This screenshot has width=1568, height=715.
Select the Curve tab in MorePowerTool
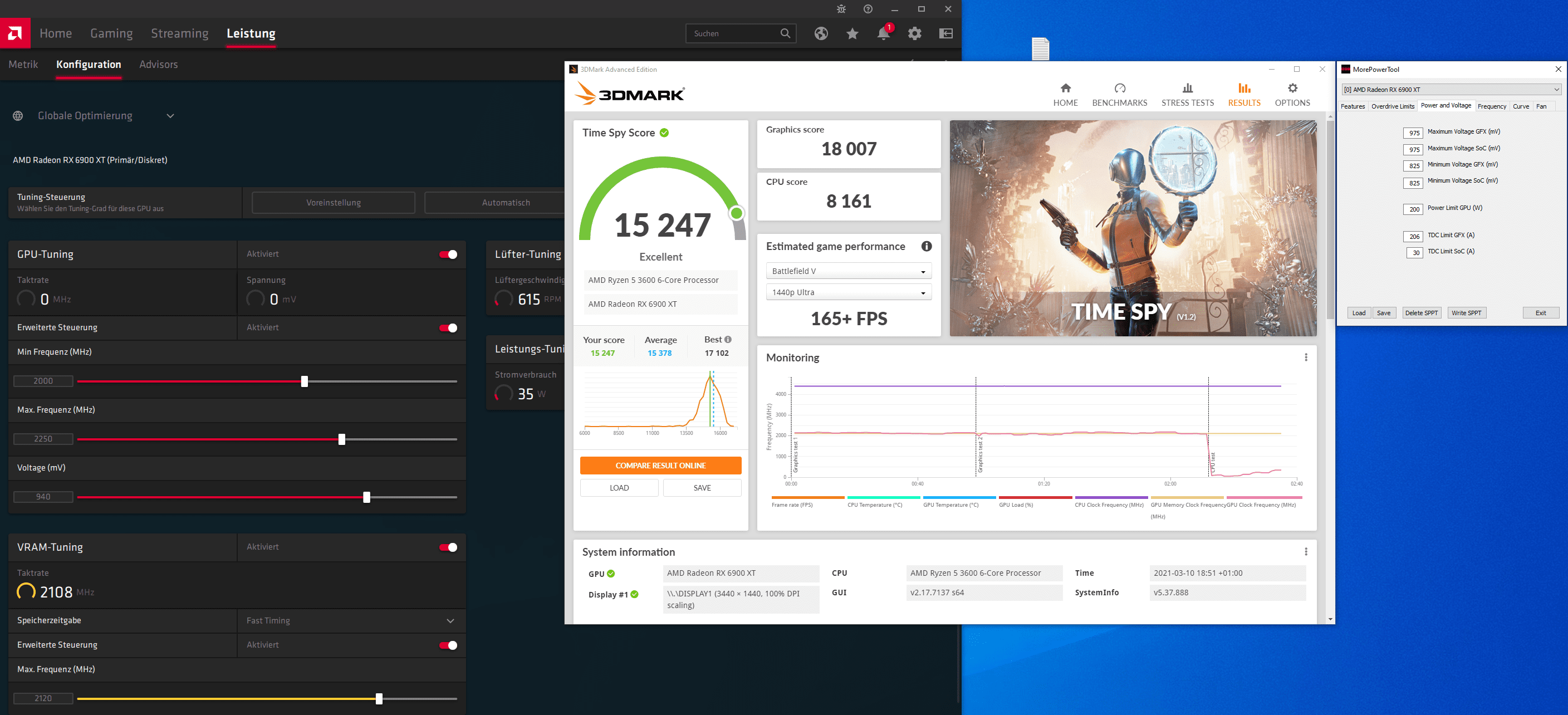pyautogui.click(x=1521, y=106)
